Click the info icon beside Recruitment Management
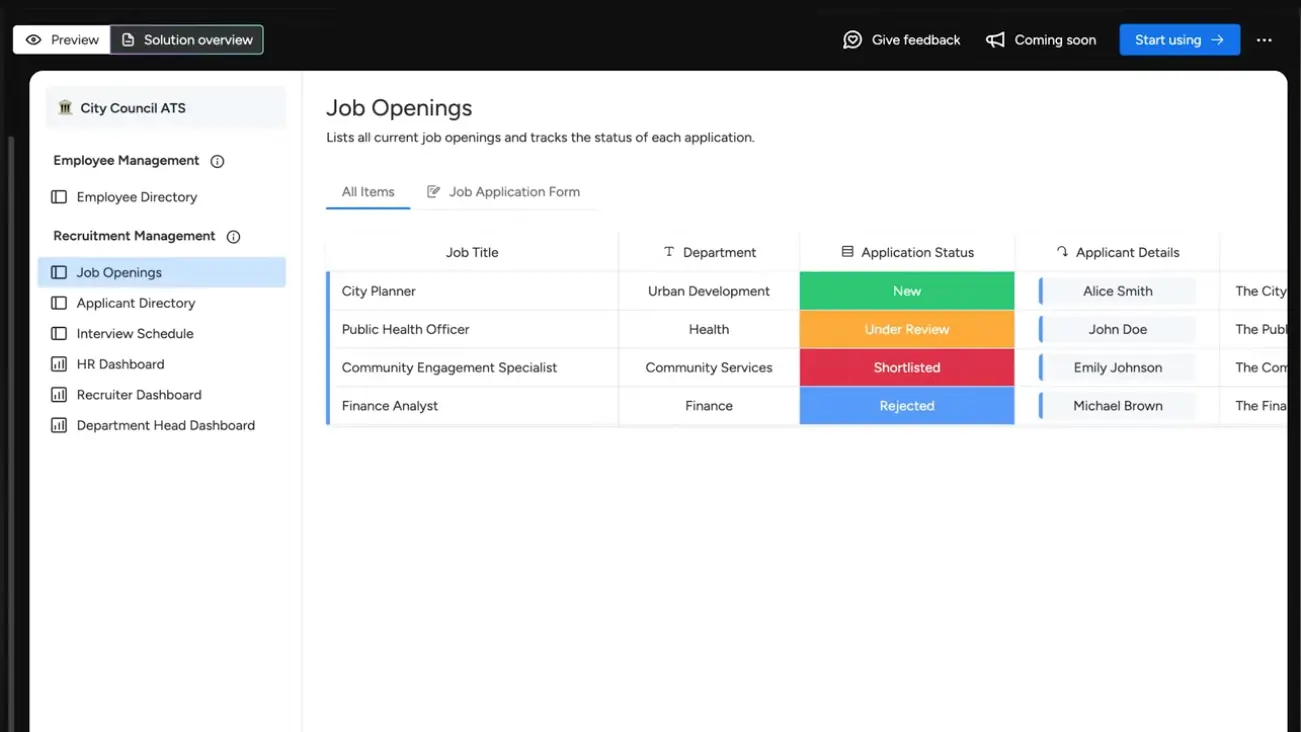The height and width of the screenshot is (732, 1301). (x=233, y=236)
